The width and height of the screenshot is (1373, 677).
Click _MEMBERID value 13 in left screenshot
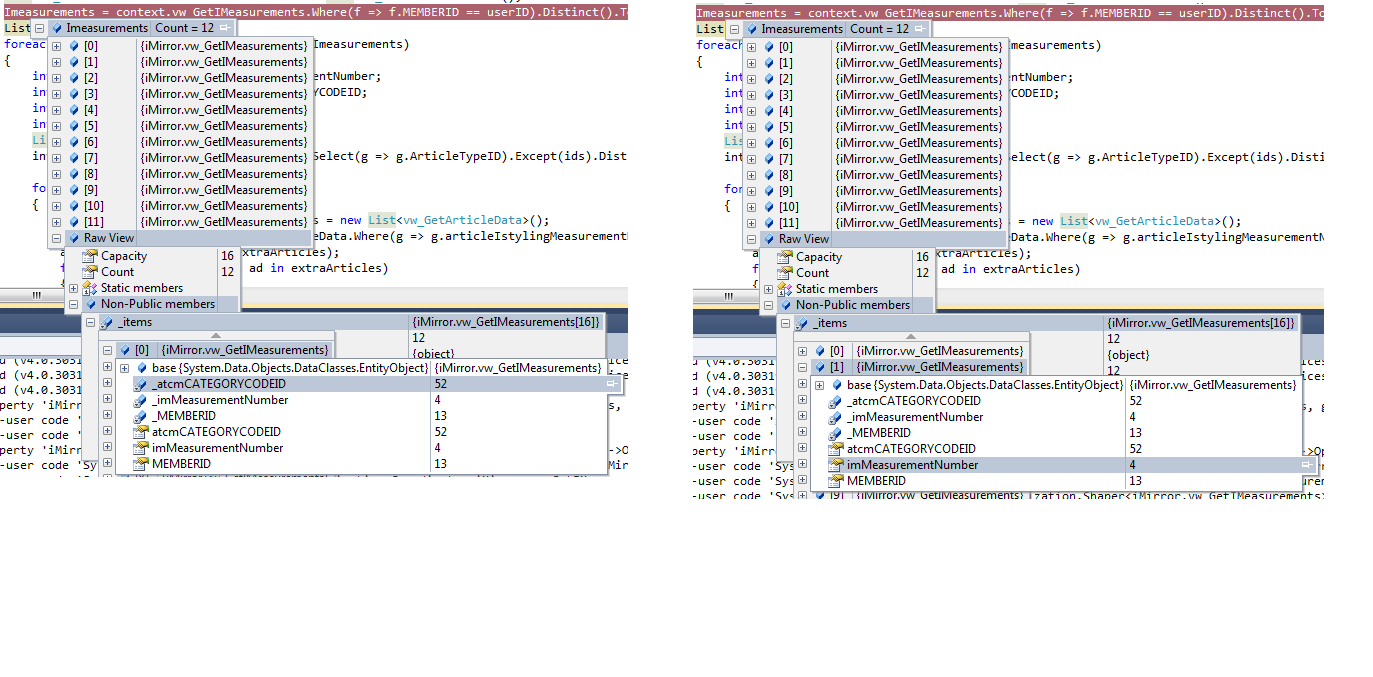click(440, 416)
